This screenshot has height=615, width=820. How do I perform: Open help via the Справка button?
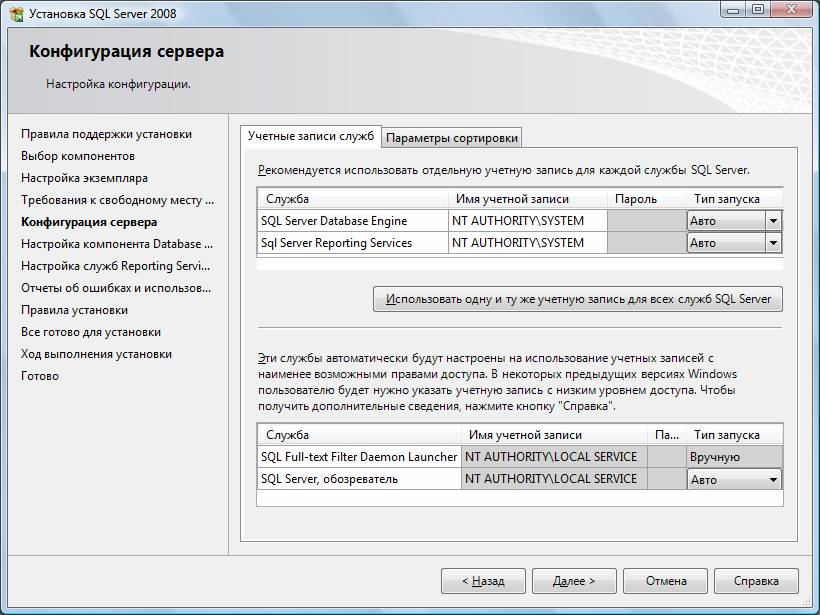coord(756,581)
